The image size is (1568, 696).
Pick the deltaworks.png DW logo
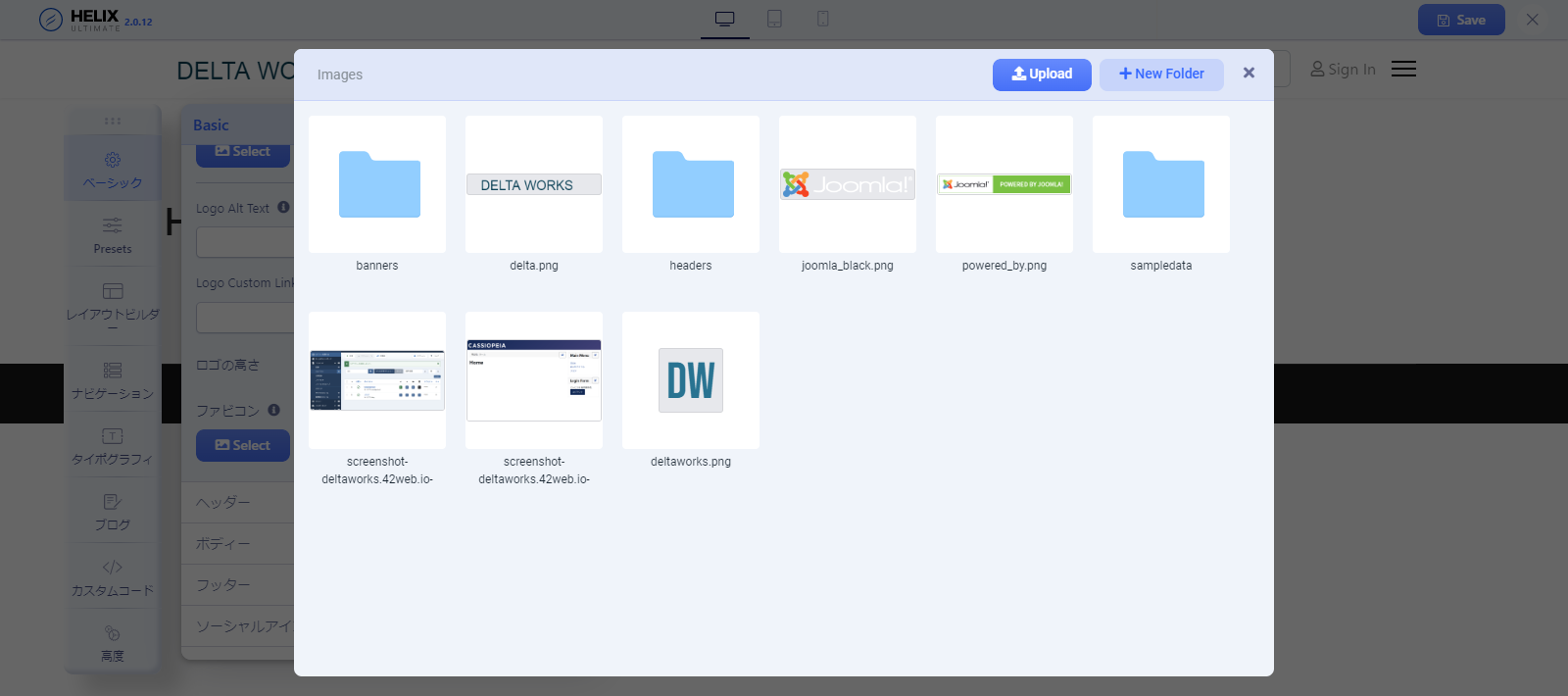tap(691, 380)
